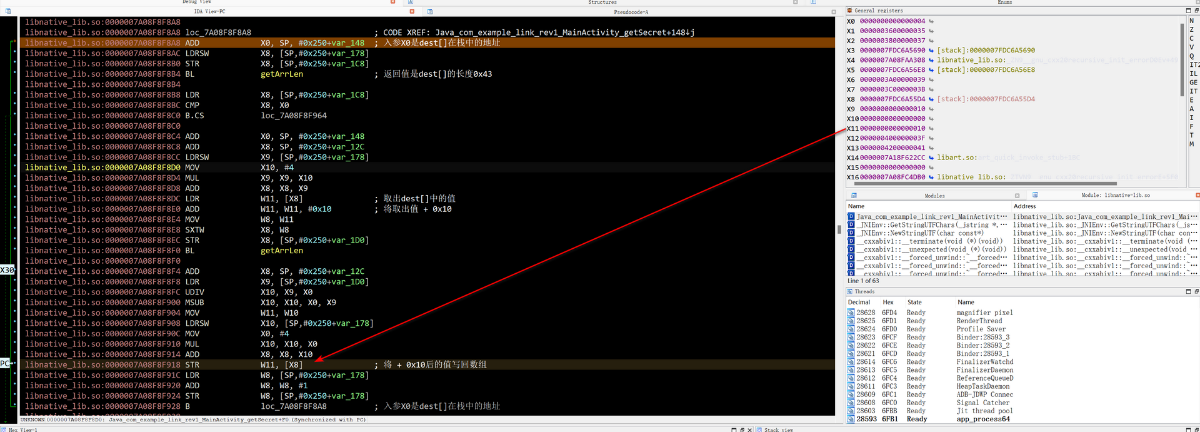Follow the jump arrow next to X3 value

(x=932, y=49)
